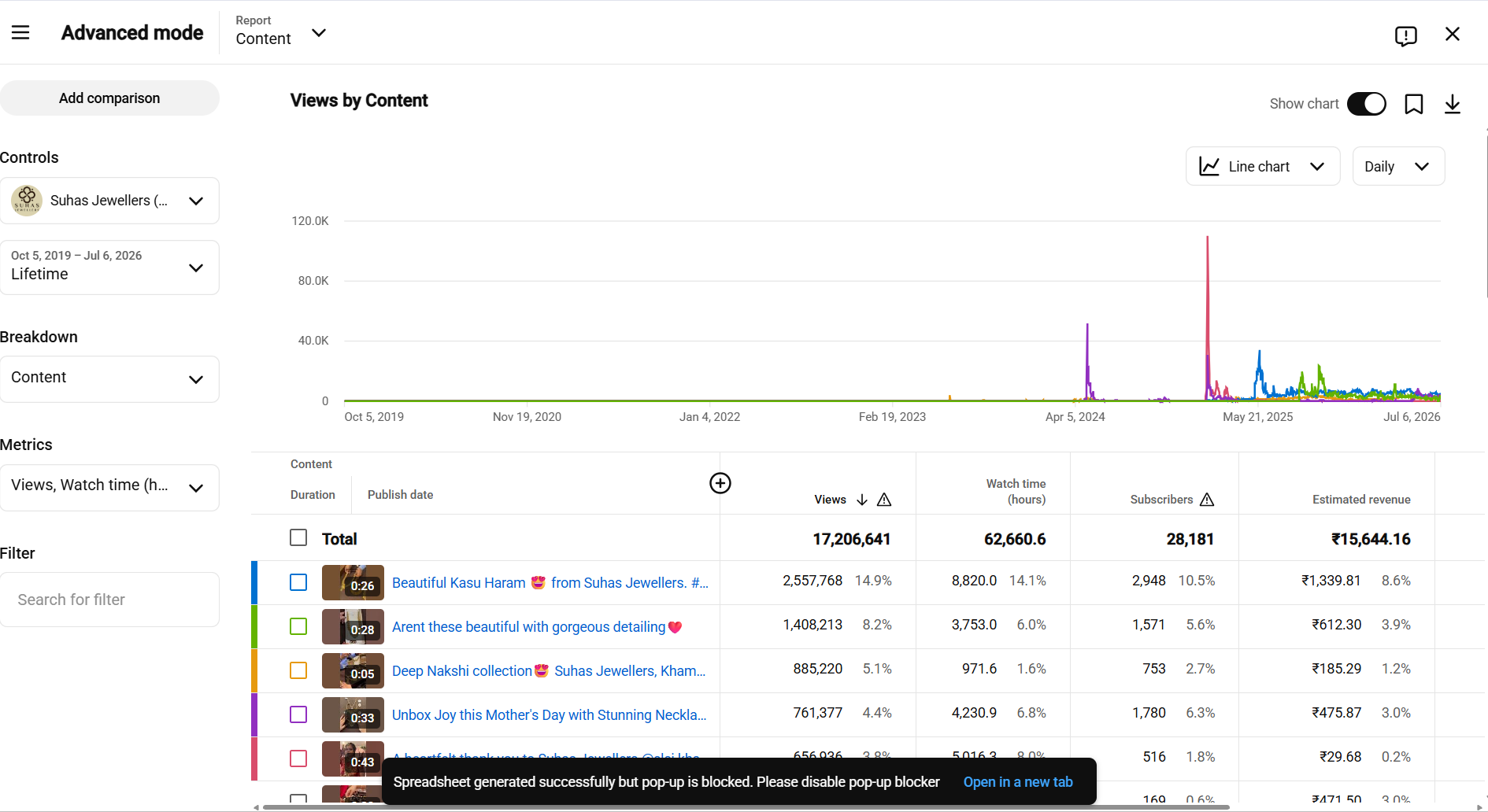Click the Search for filter field

point(109,600)
